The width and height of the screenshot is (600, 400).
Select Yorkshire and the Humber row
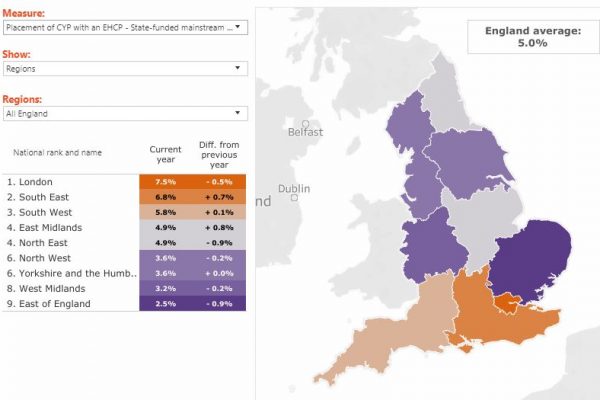(x=70, y=273)
